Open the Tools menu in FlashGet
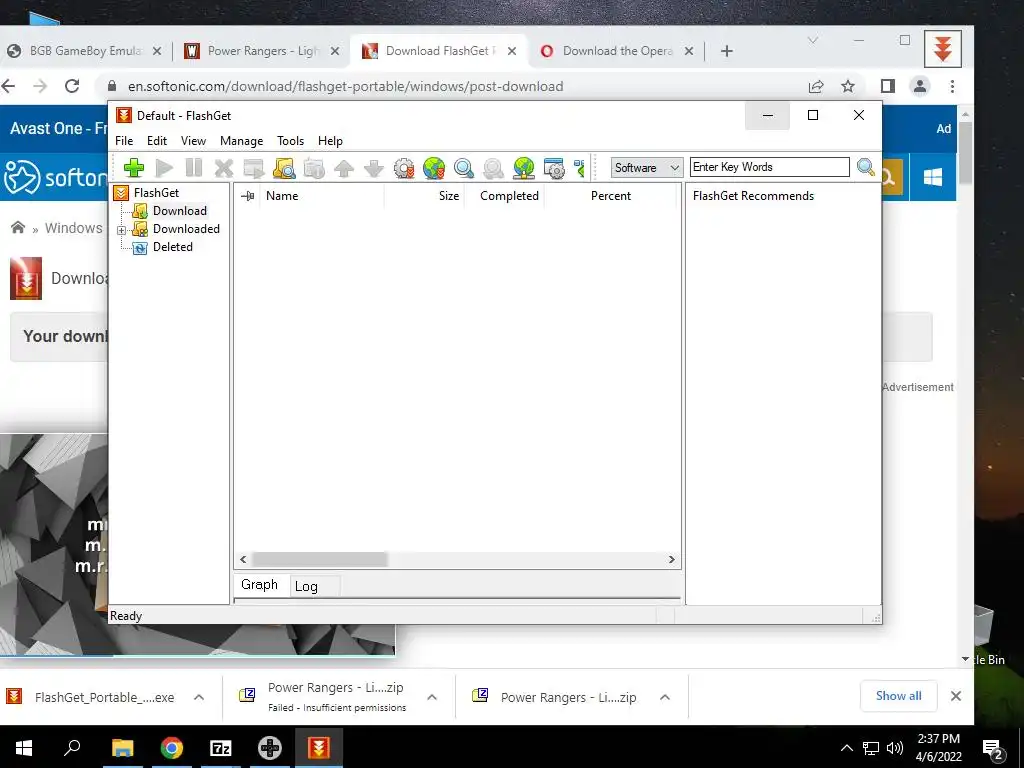Viewport: 1024px width, 768px height. 291,140
